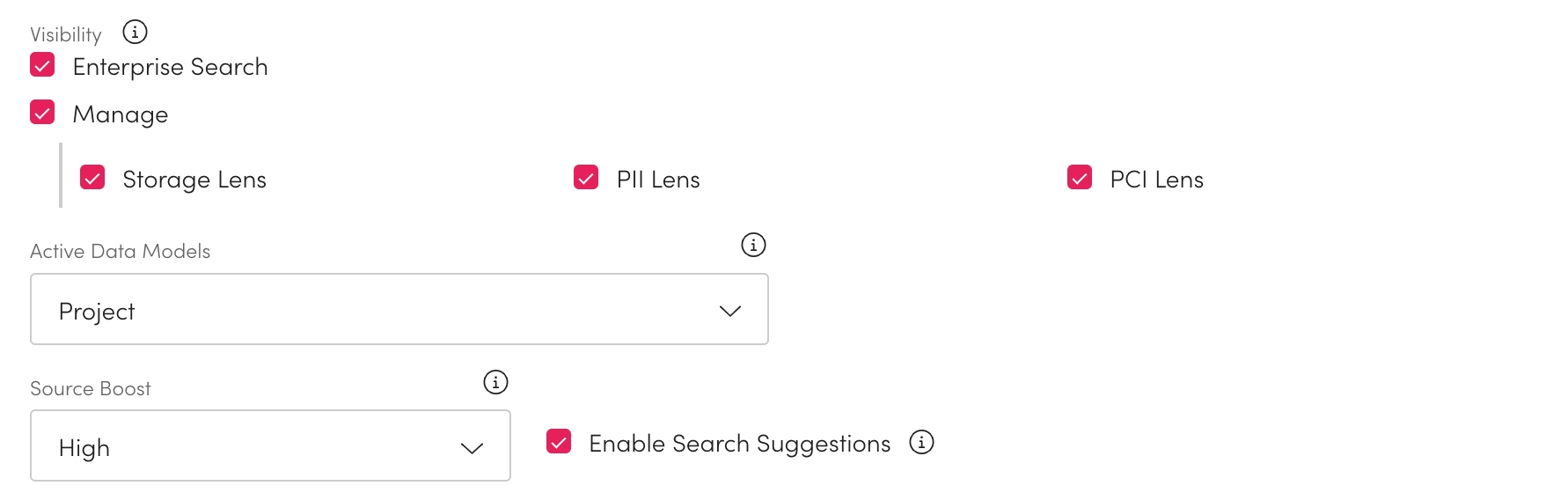Click the Storage Lens label text

tap(194, 180)
